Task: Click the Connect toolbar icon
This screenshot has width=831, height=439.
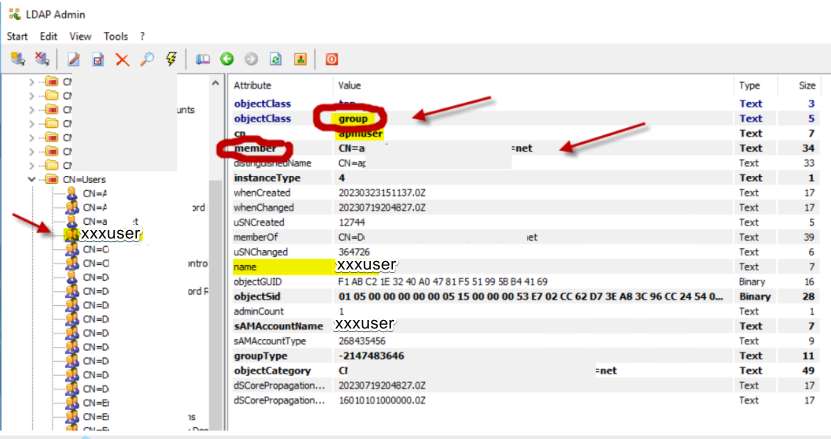Action: click(17, 59)
